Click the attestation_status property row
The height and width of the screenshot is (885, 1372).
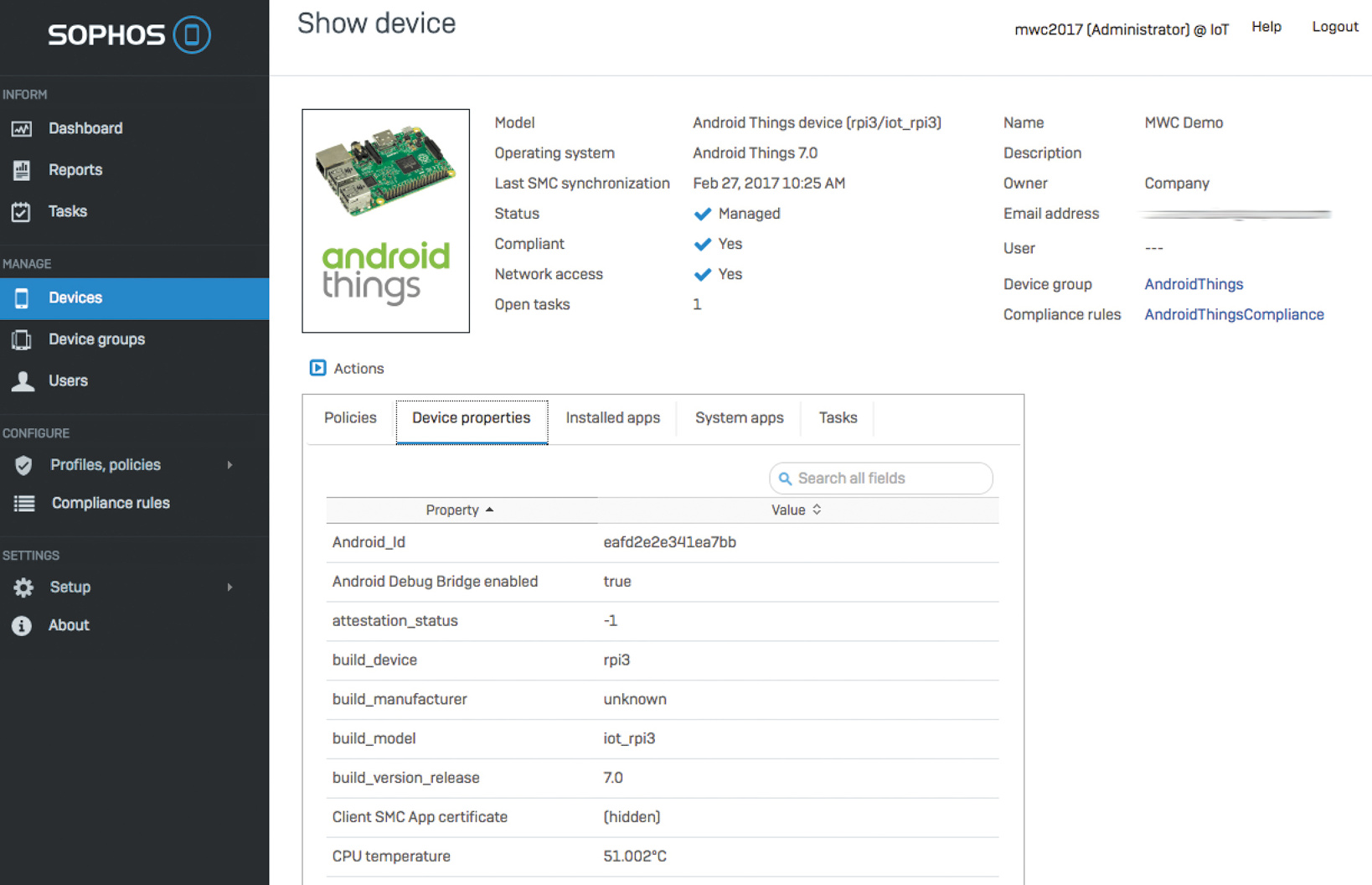tap(663, 622)
